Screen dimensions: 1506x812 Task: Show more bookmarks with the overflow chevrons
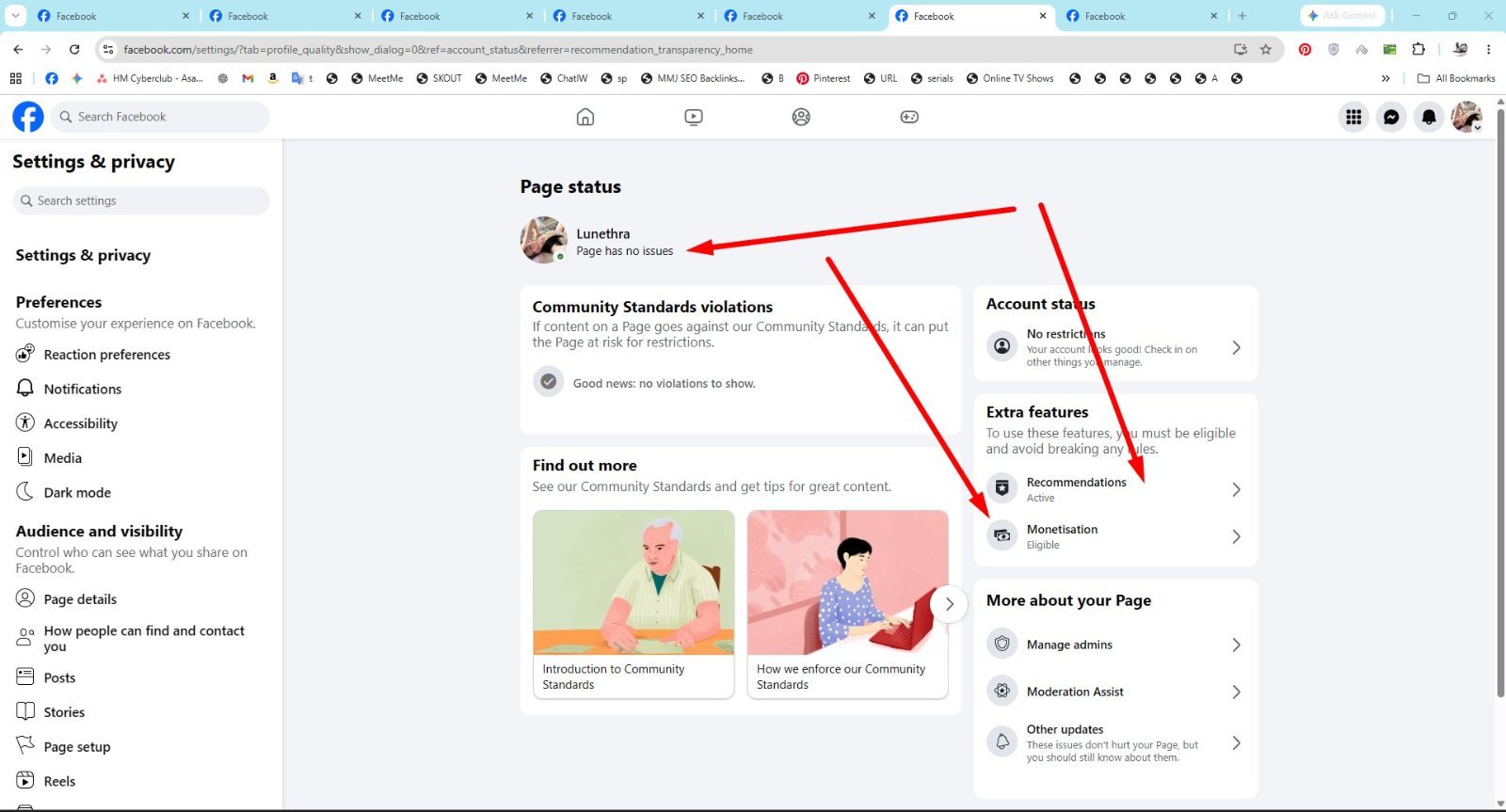tap(1386, 78)
